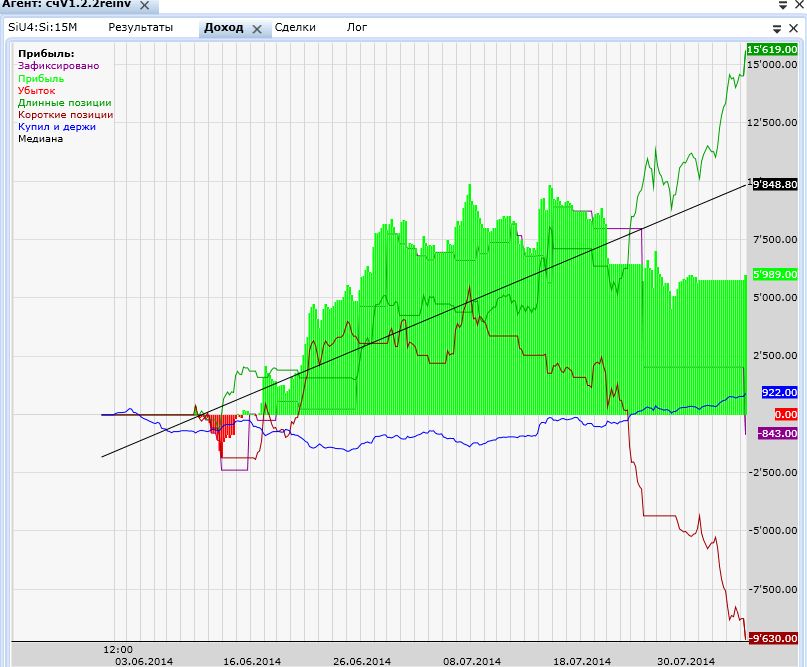
Task: Click the 15'000.00 price axis label
Action: 772,65
